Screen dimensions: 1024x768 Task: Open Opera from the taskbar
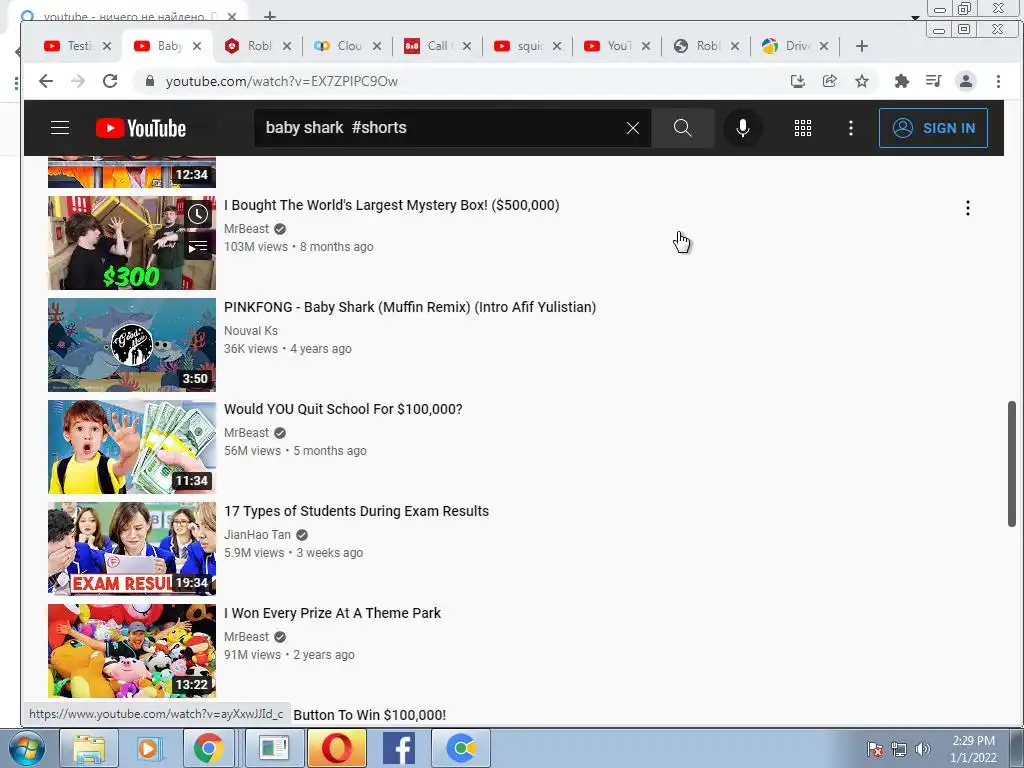(337, 748)
